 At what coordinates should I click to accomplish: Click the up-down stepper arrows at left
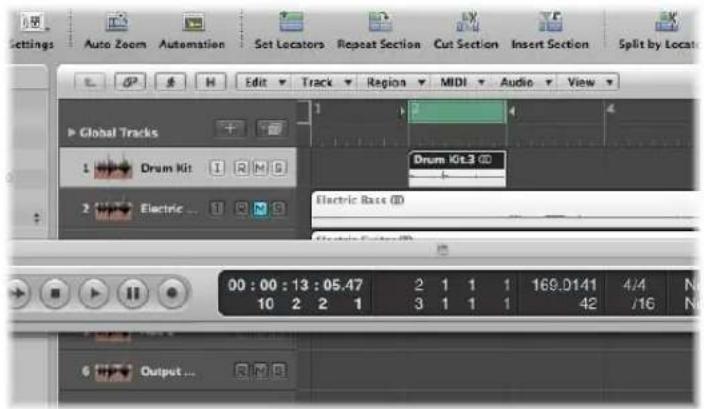[37, 219]
